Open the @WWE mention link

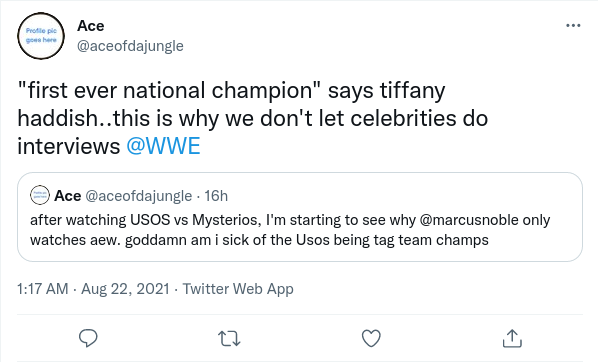[x=163, y=146]
